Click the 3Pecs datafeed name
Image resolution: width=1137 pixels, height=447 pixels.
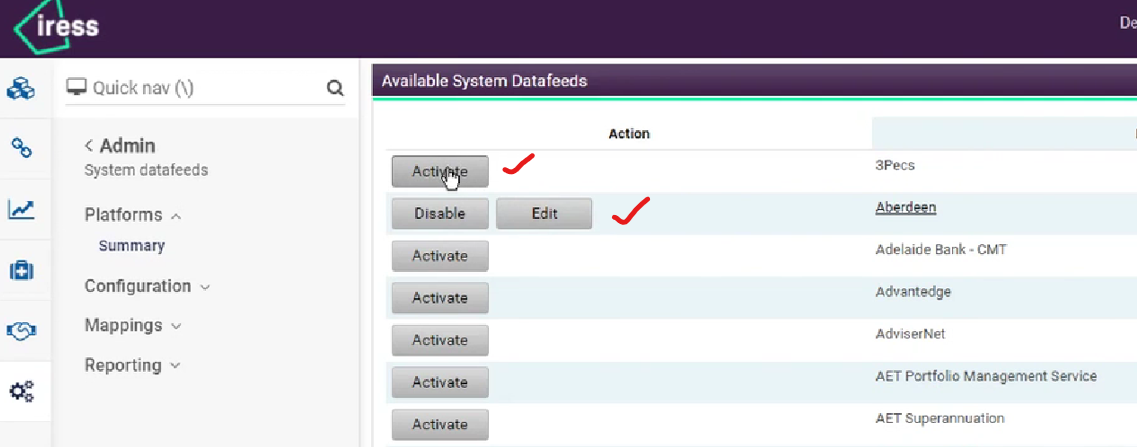(x=895, y=165)
